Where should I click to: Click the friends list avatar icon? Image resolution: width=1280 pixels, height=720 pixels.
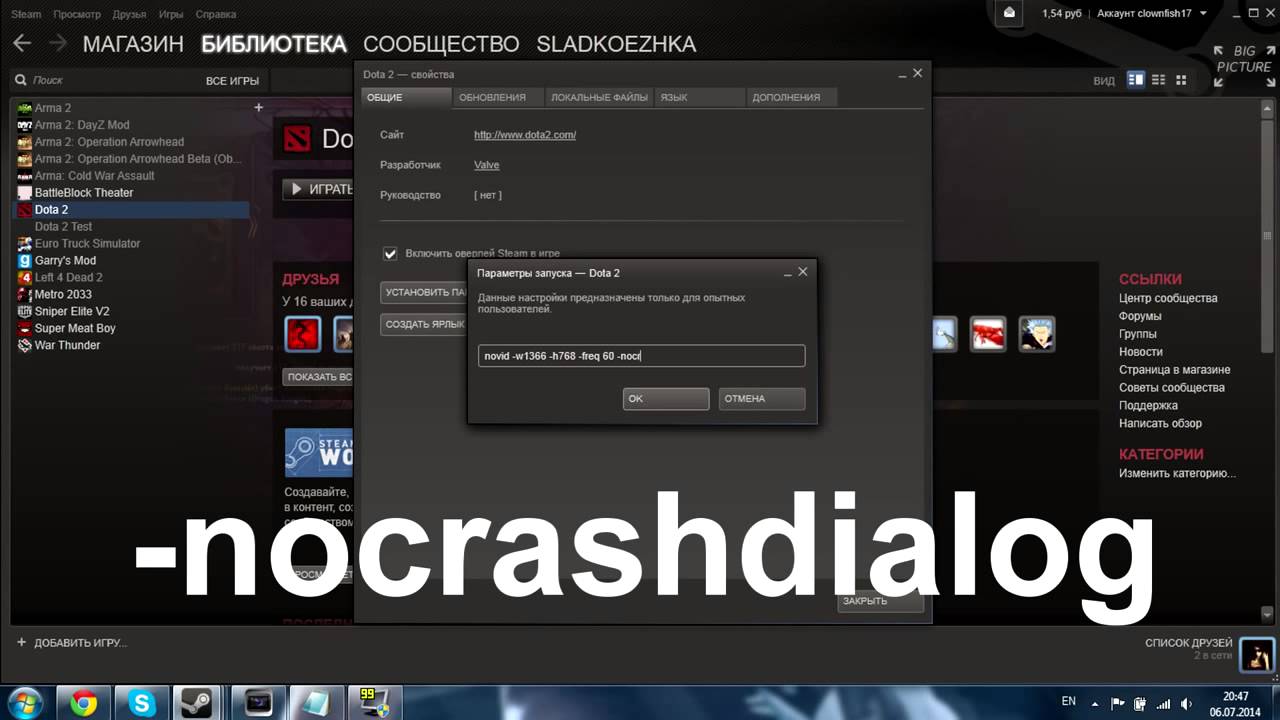point(1256,656)
